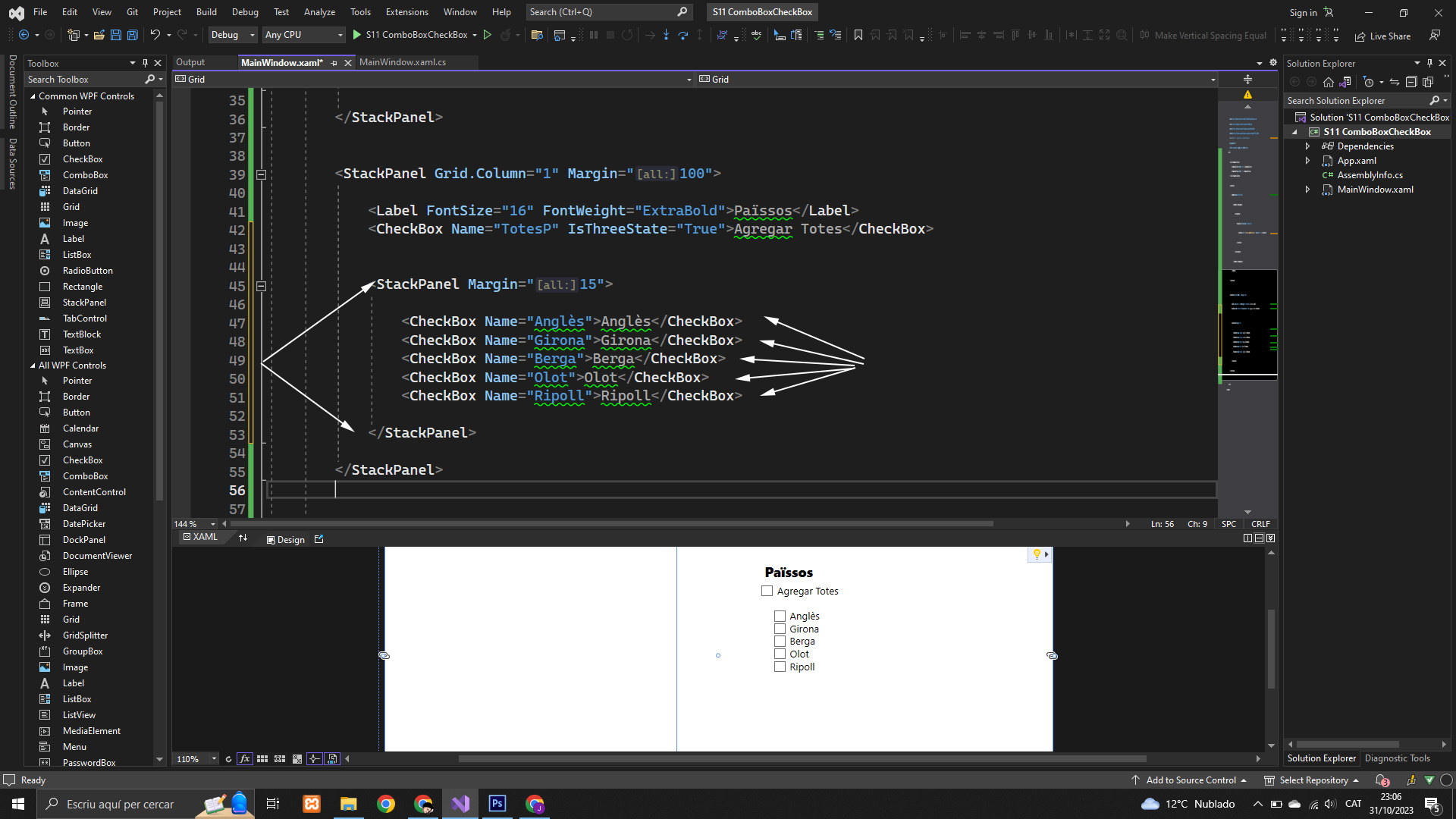Open Visual Studio from the taskbar

[460, 804]
